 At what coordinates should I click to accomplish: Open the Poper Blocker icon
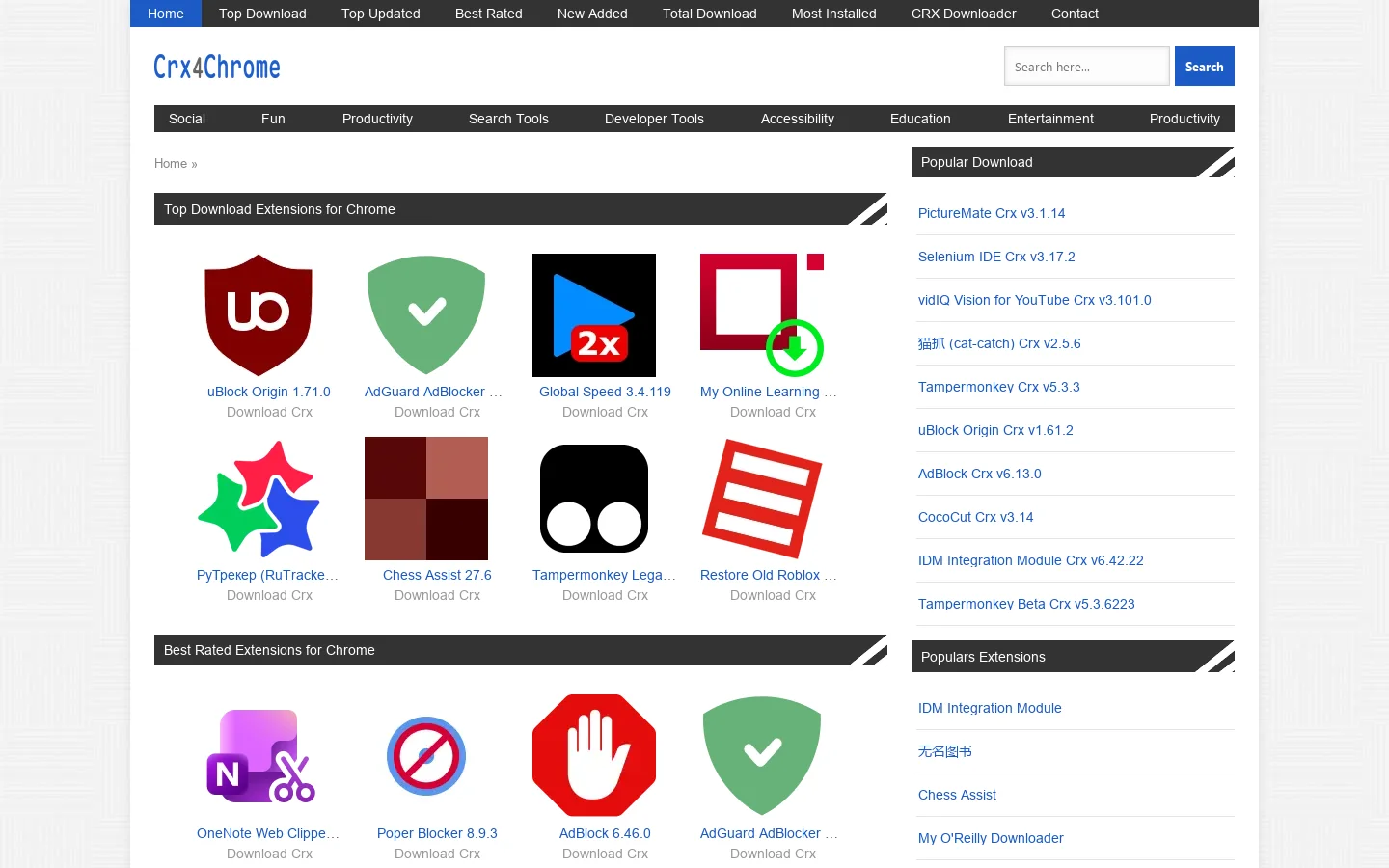tap(426, 757)
